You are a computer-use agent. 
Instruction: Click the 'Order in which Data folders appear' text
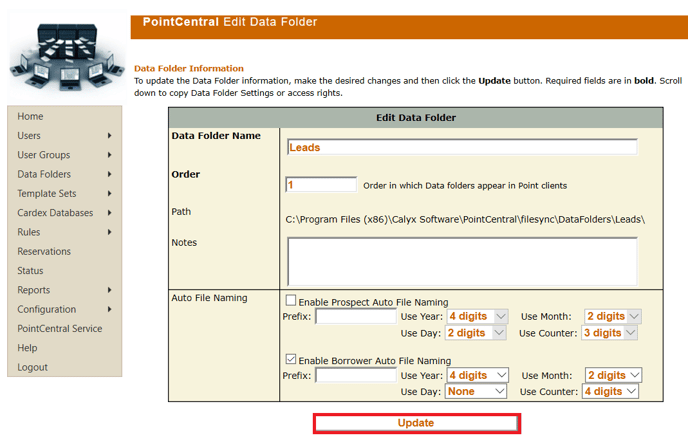tap(465, 186)
